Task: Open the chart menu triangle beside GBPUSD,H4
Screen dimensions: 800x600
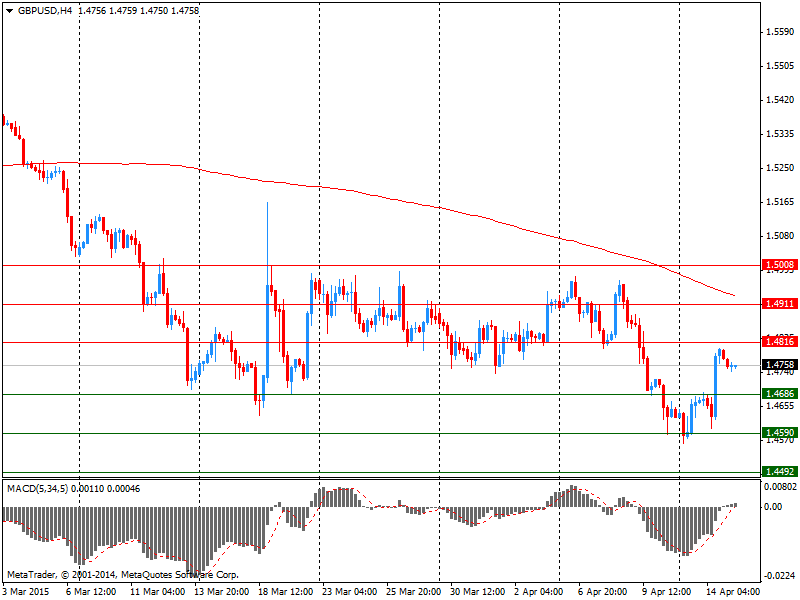Action: pyautogui.click(x=9, y=11)
